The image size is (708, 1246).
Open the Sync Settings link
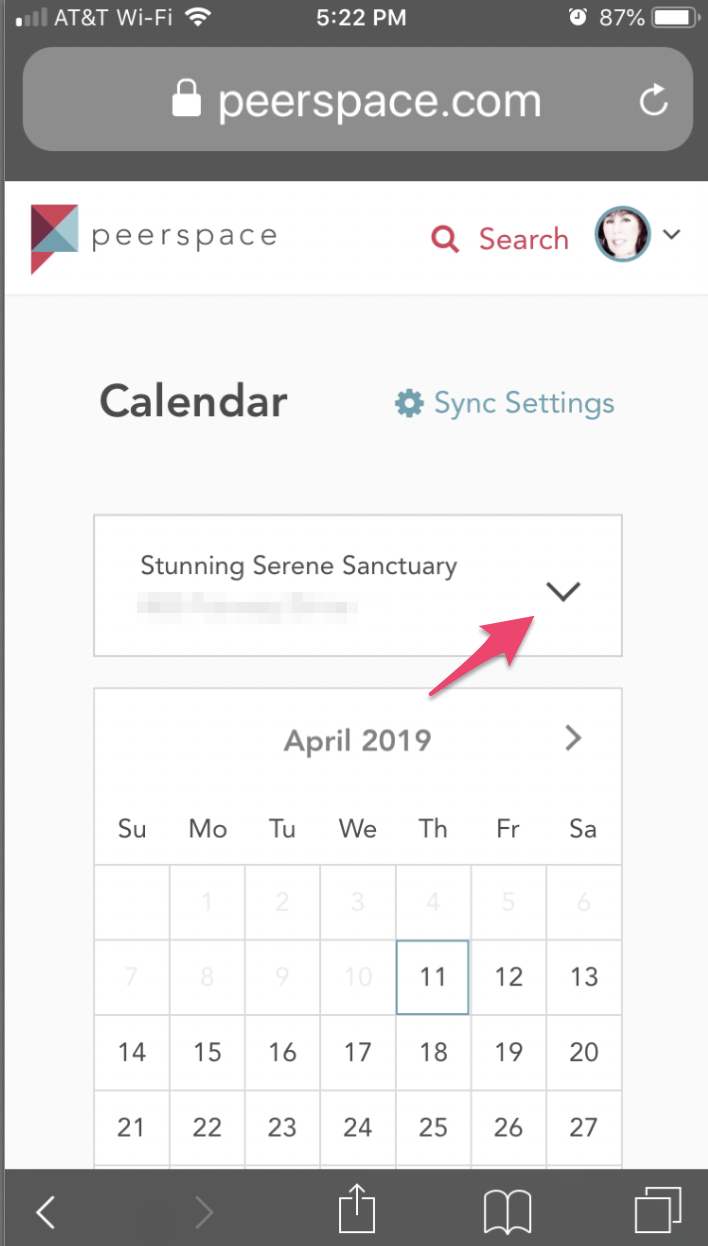(523, 403)
